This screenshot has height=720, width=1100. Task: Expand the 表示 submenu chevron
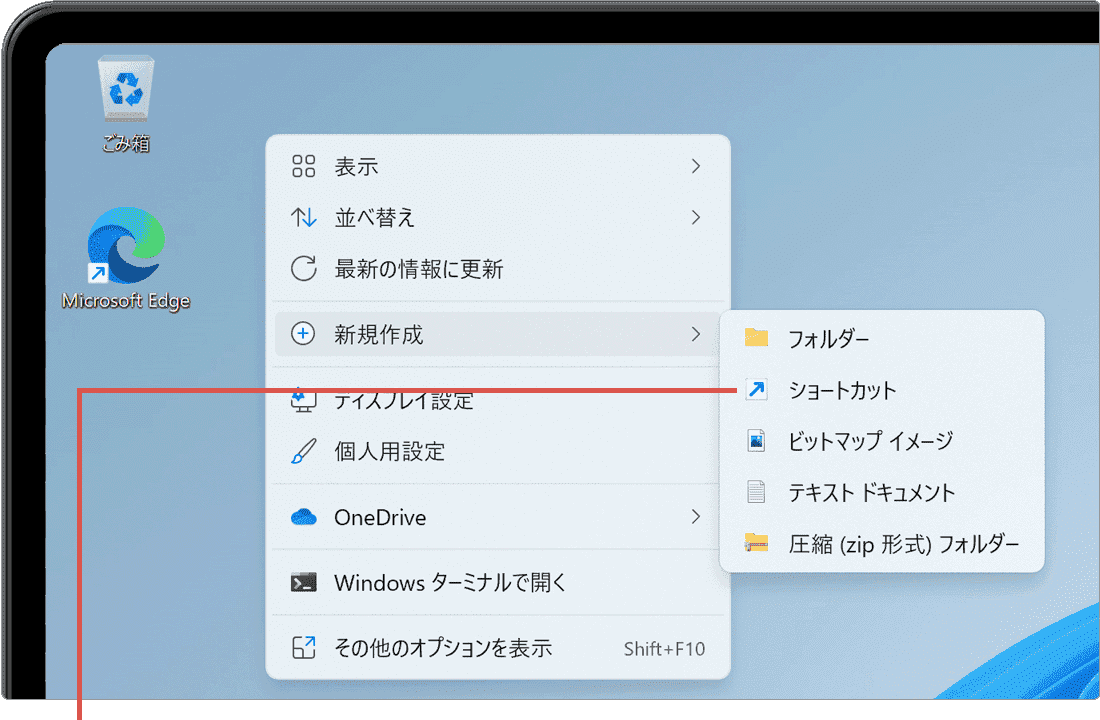click(x=696, y=166)
